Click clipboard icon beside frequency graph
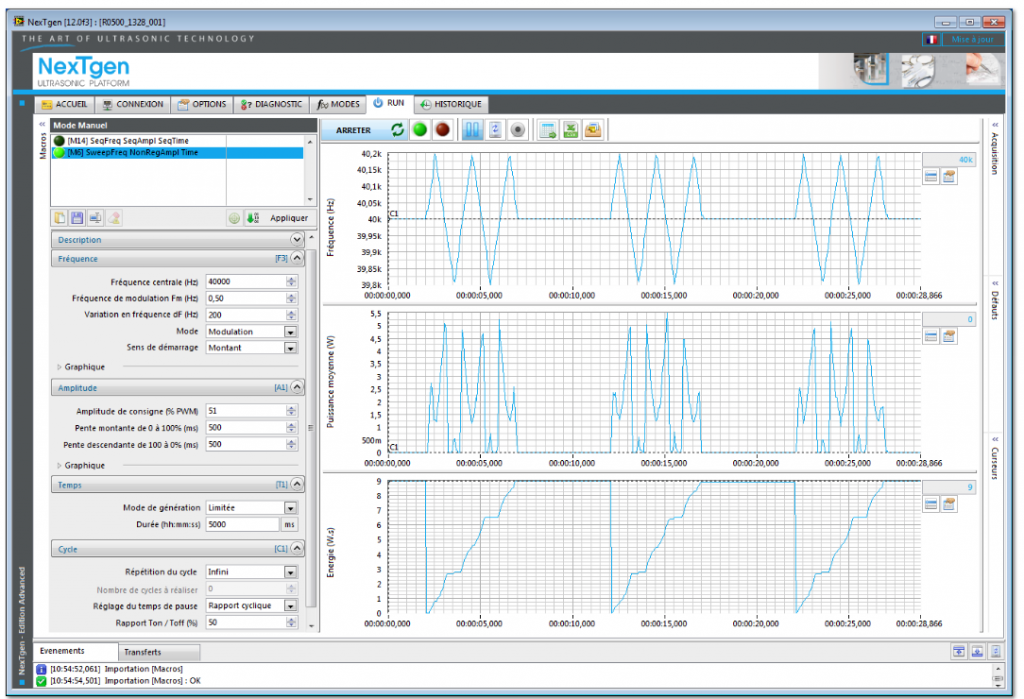 click(x=949, y=176)
